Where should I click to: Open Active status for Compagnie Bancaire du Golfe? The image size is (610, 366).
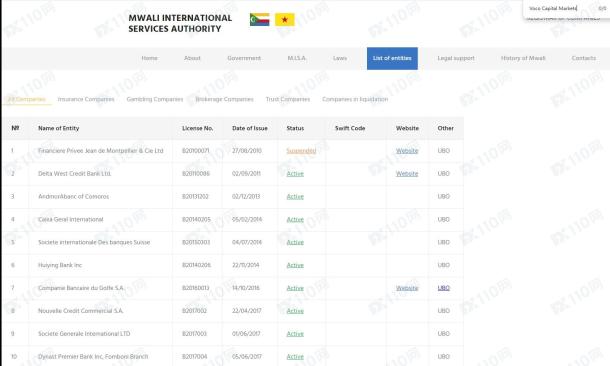[295, 288]
